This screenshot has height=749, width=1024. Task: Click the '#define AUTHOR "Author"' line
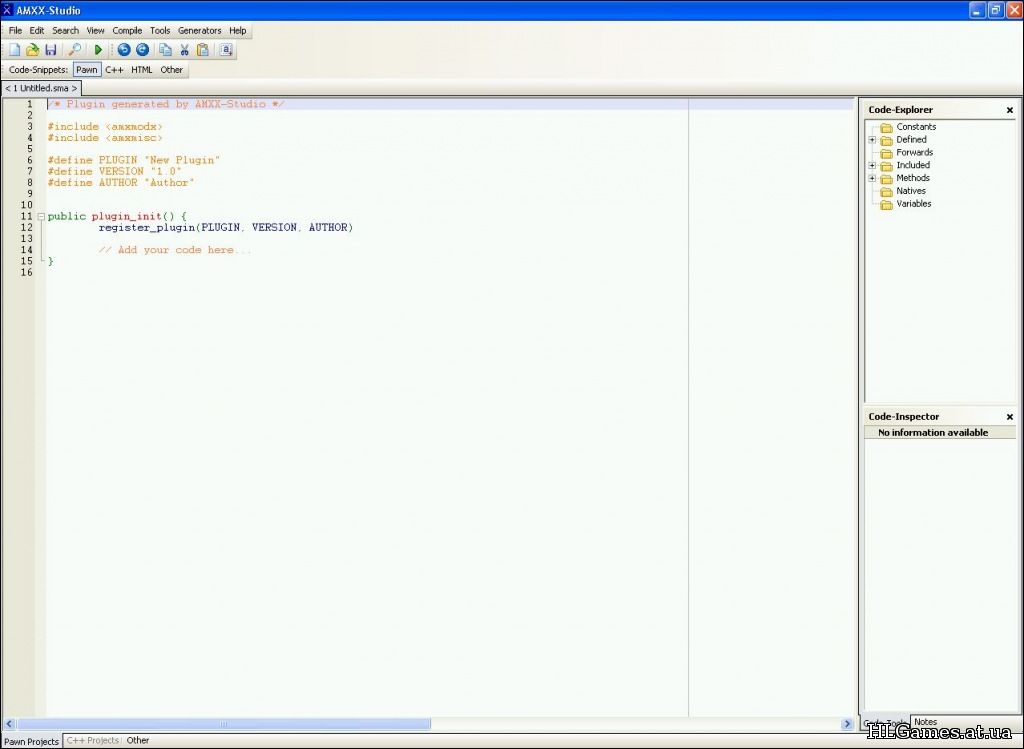[121, 182]
